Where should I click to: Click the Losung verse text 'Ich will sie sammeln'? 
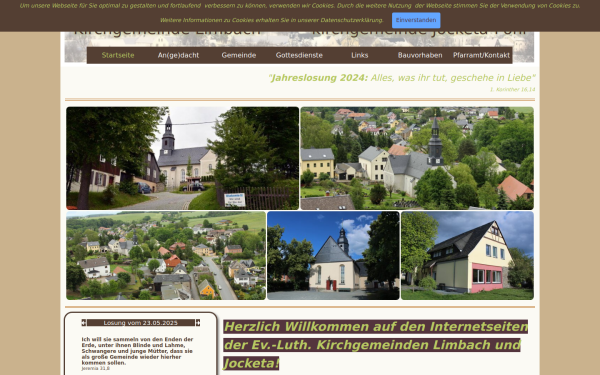click(137, 351)
